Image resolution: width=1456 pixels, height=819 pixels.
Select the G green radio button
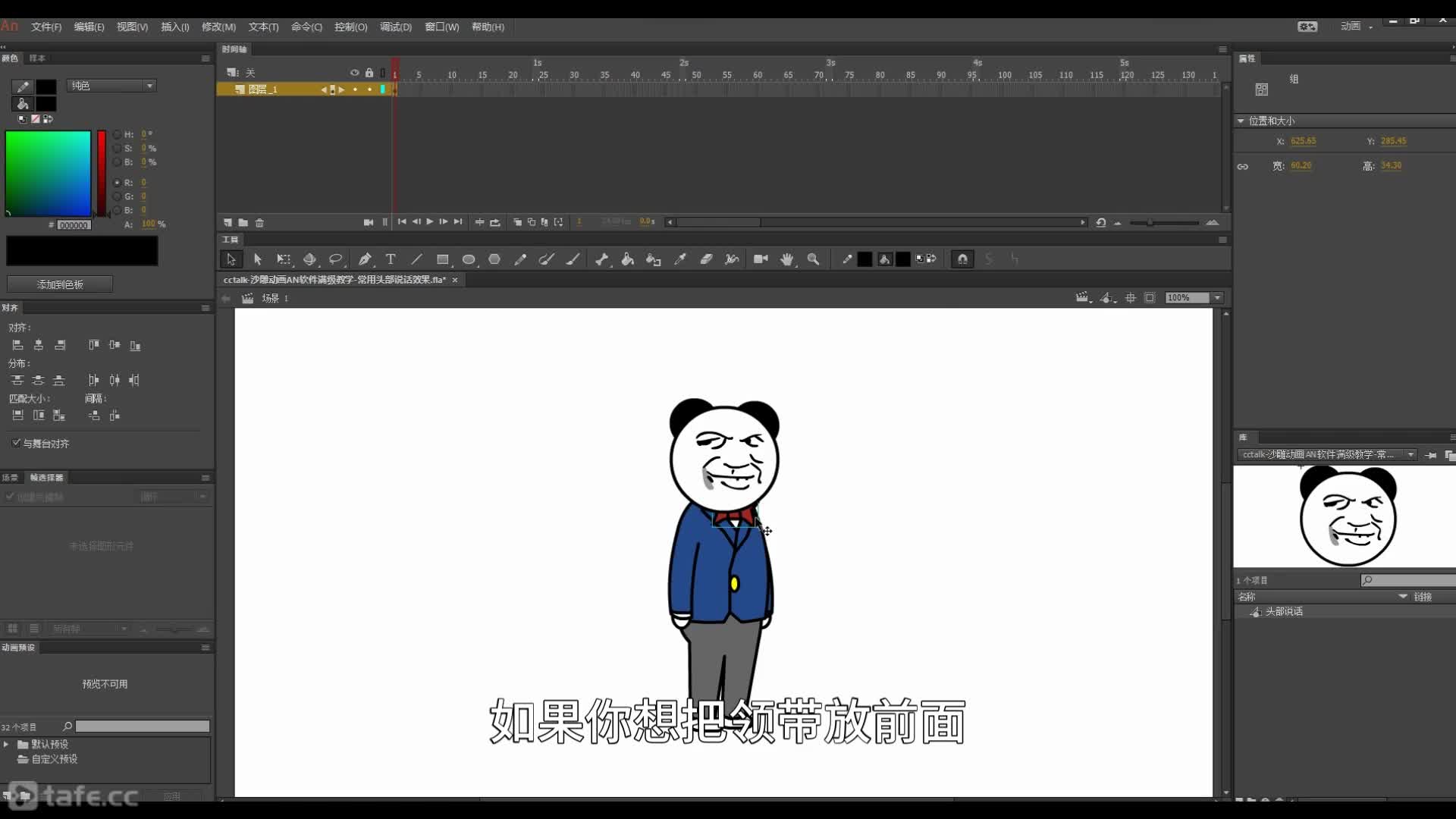[117, 196]
